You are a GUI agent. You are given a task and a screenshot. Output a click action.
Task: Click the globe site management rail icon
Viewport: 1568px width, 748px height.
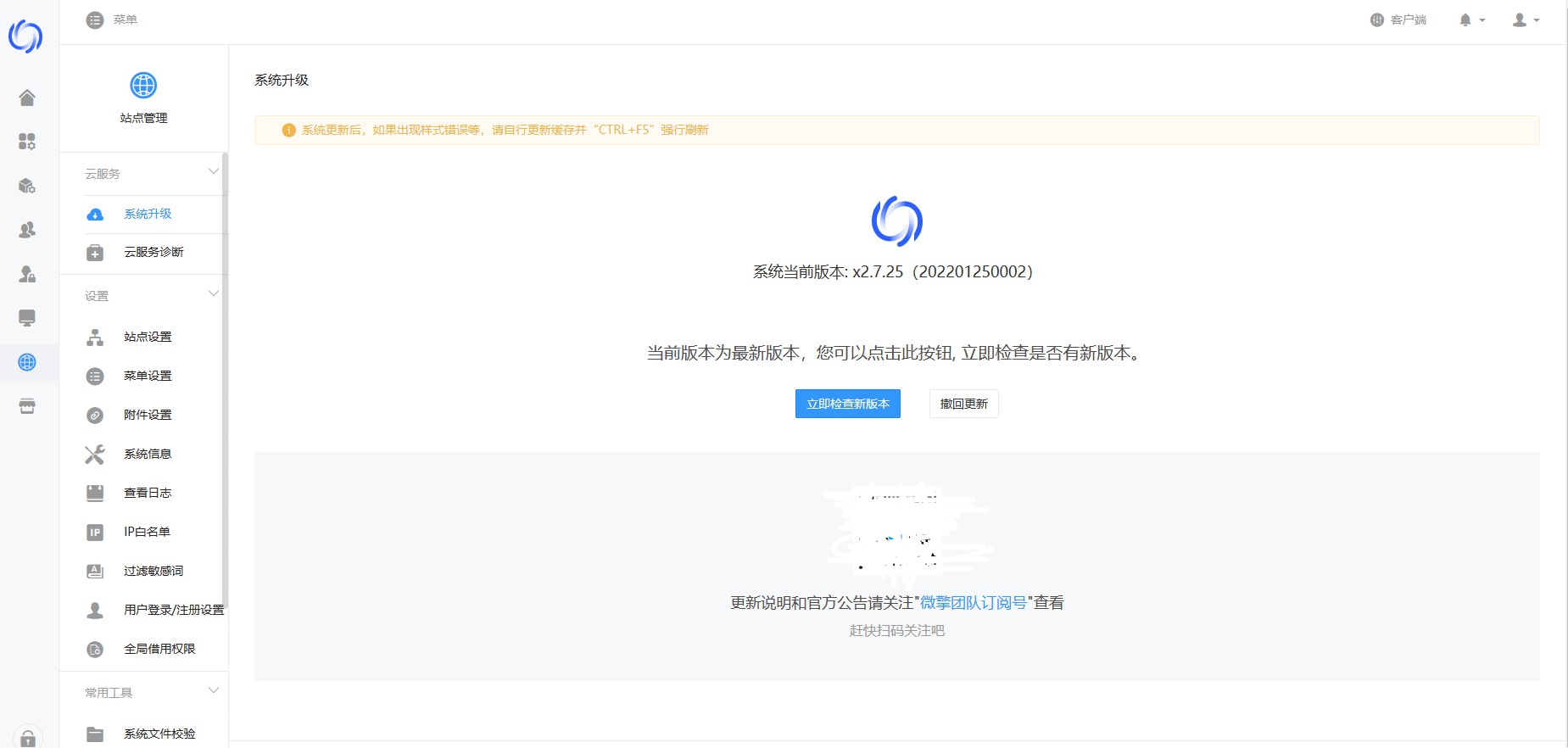(27, 362)
